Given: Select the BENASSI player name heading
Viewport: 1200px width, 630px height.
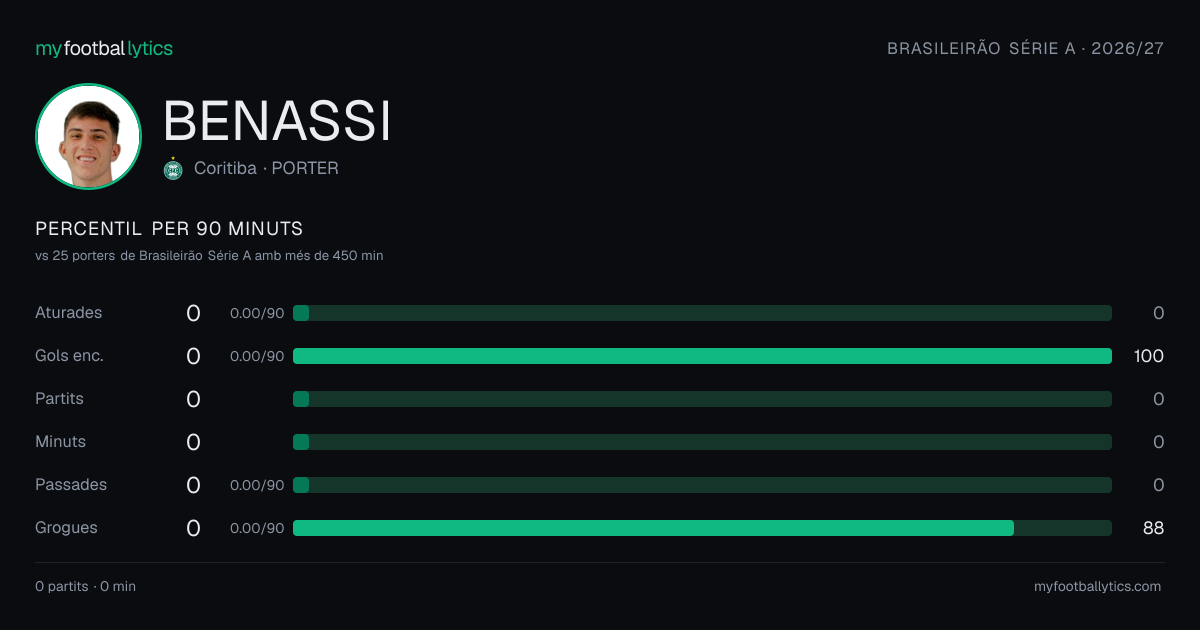Looking at the screenshot, I should (x=277, y=121).
